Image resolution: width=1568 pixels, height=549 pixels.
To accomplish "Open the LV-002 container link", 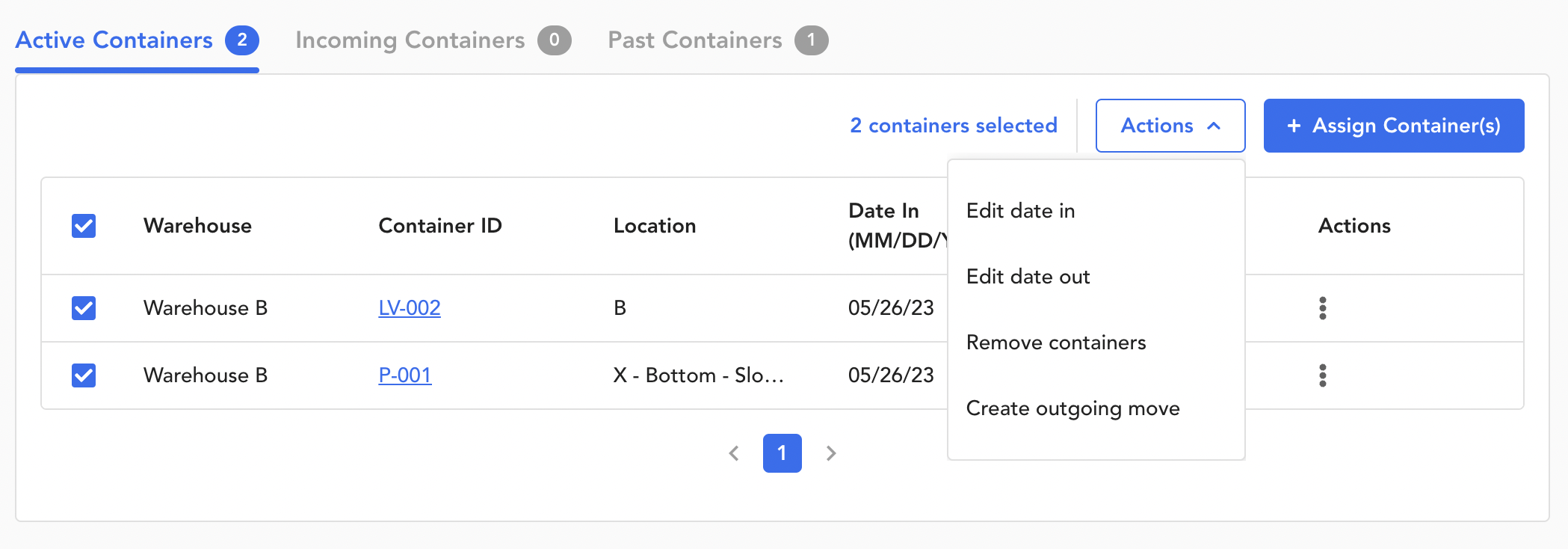I will point(410,308).
